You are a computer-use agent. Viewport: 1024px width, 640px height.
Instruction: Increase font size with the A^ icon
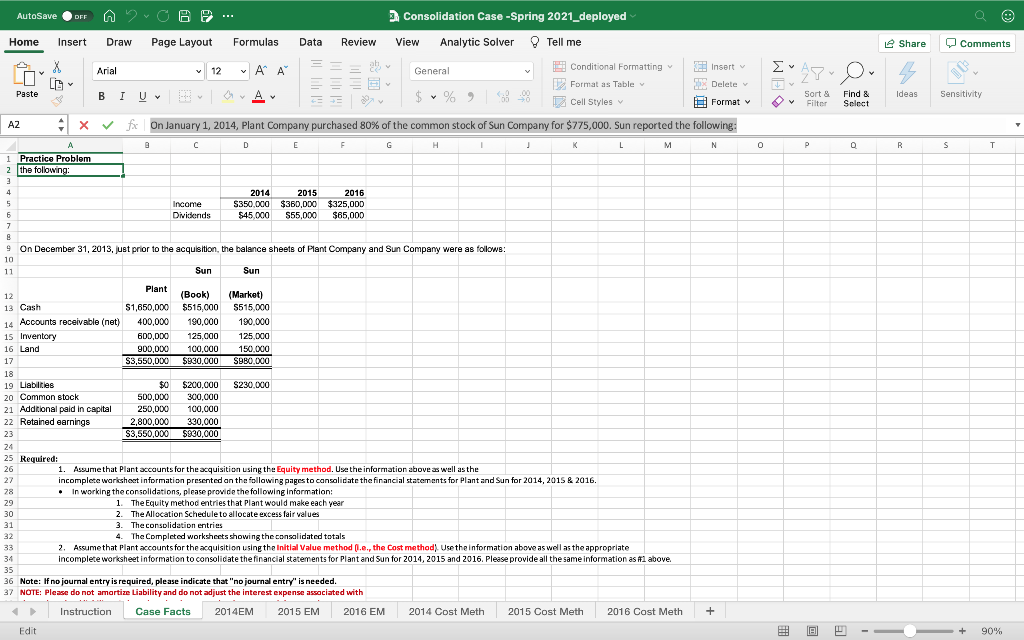(261, 70)
